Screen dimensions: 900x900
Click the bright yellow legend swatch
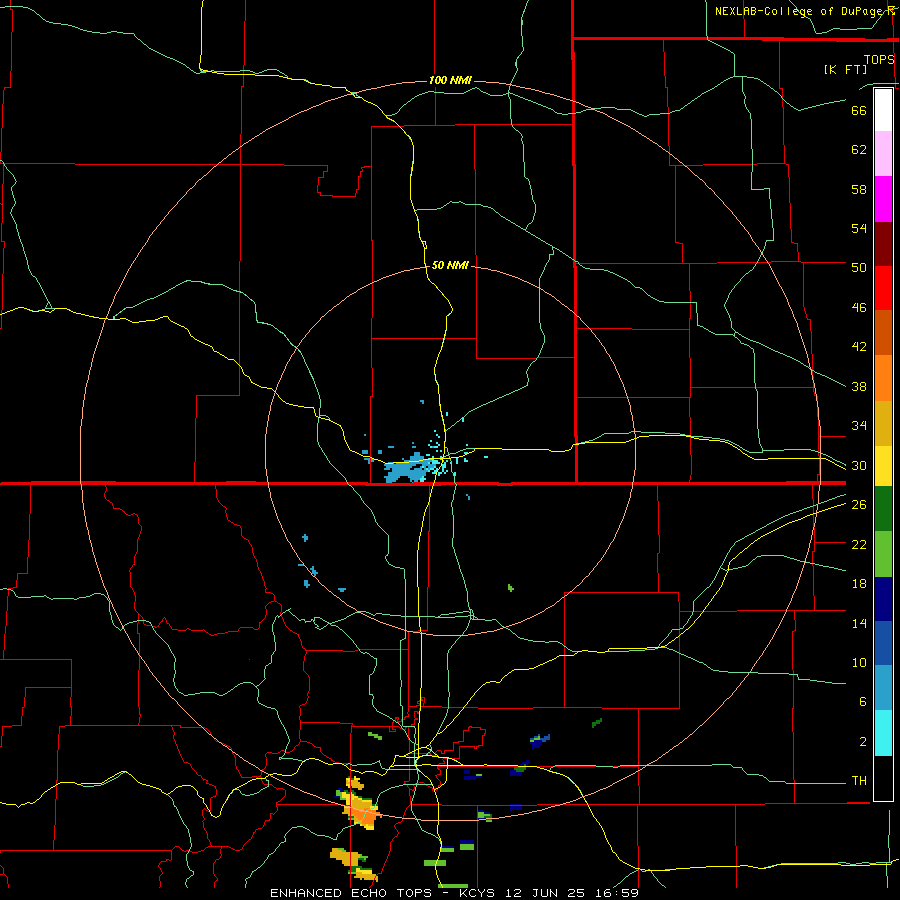click(x=883, y=466)
